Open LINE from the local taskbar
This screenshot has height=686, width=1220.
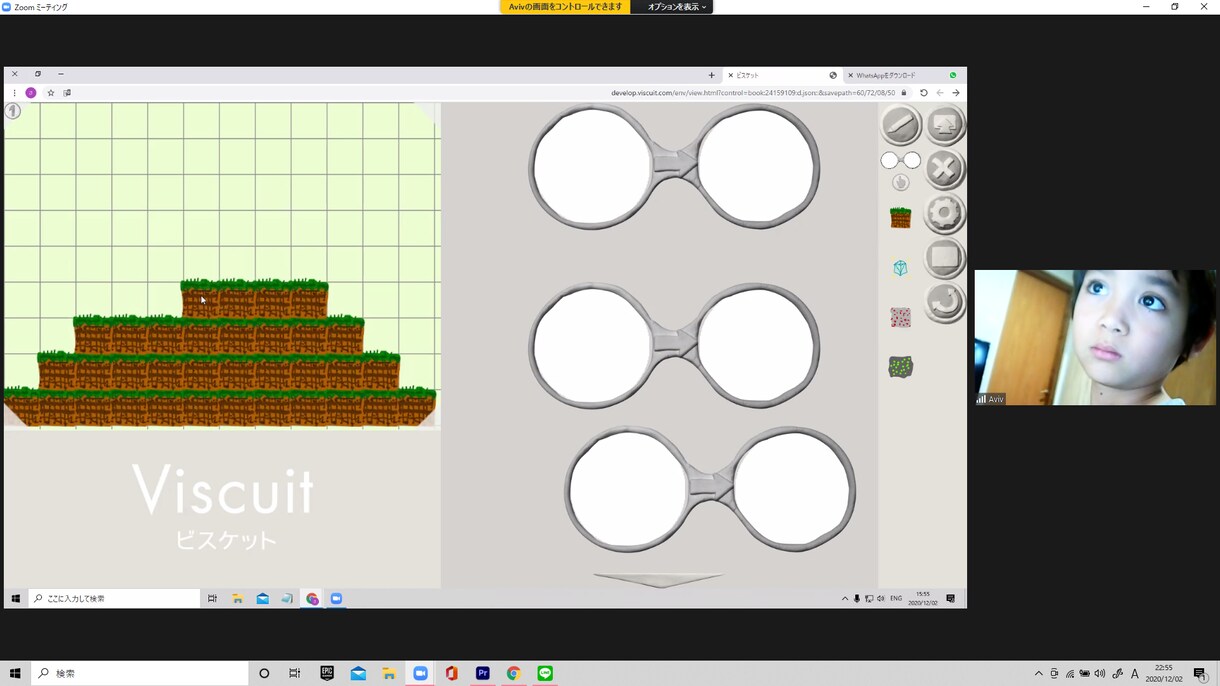tap(545, 673)
